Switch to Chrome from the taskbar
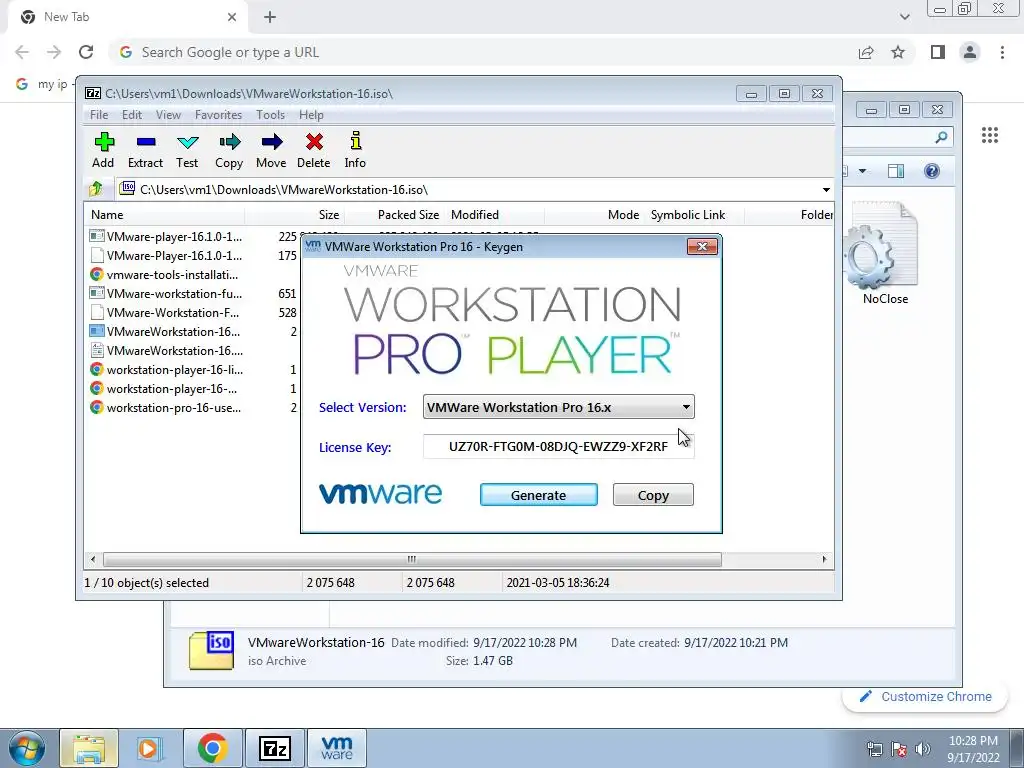Image resolution: width=1024 pixels, height=768 pixels. (212, 748)
